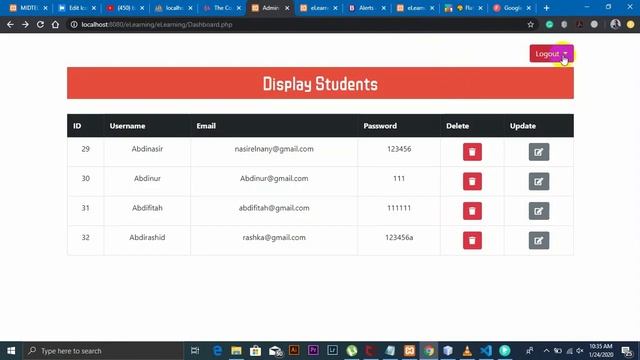Switch to the Edit browser tab
Screen dimensions: 640x360
click(x=77, y=8)
